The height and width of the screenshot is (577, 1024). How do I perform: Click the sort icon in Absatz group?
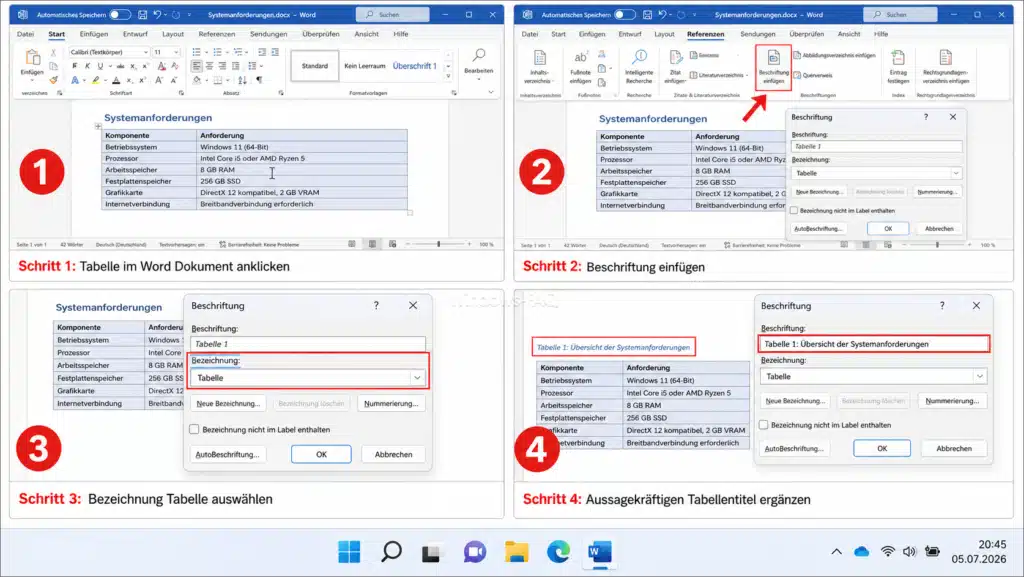point(242,80)
